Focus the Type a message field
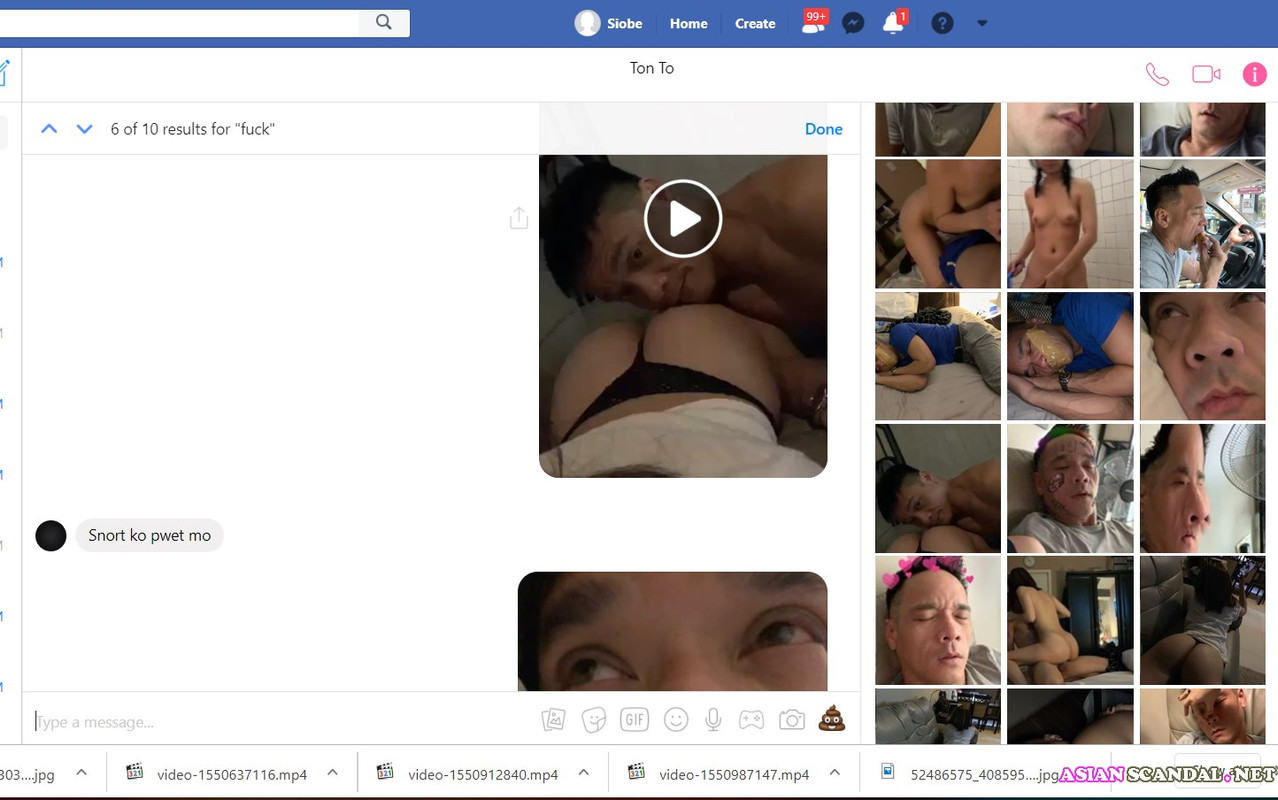This screenshot has height=800, width=1278. coord(280,721)
